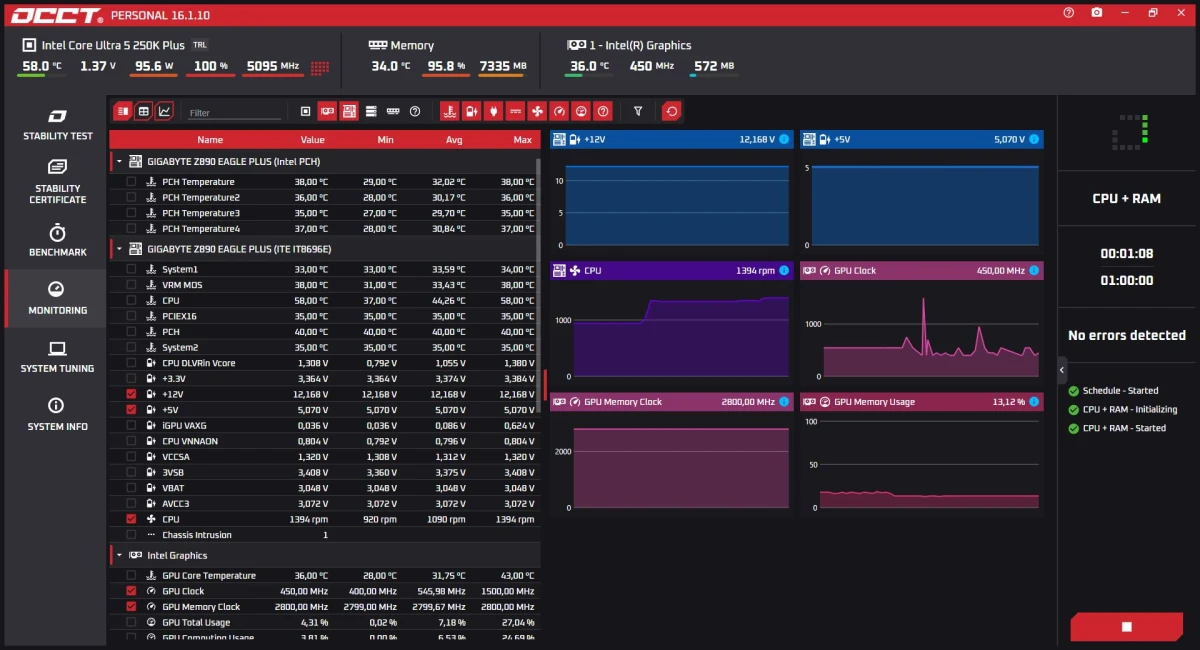The width and height of the screenshot is (1200, 650).
Task: Collapse the GIGABYTE Z890 EAGLE PLUS (Intel PCH) group
Action: (x=120, y=161)
